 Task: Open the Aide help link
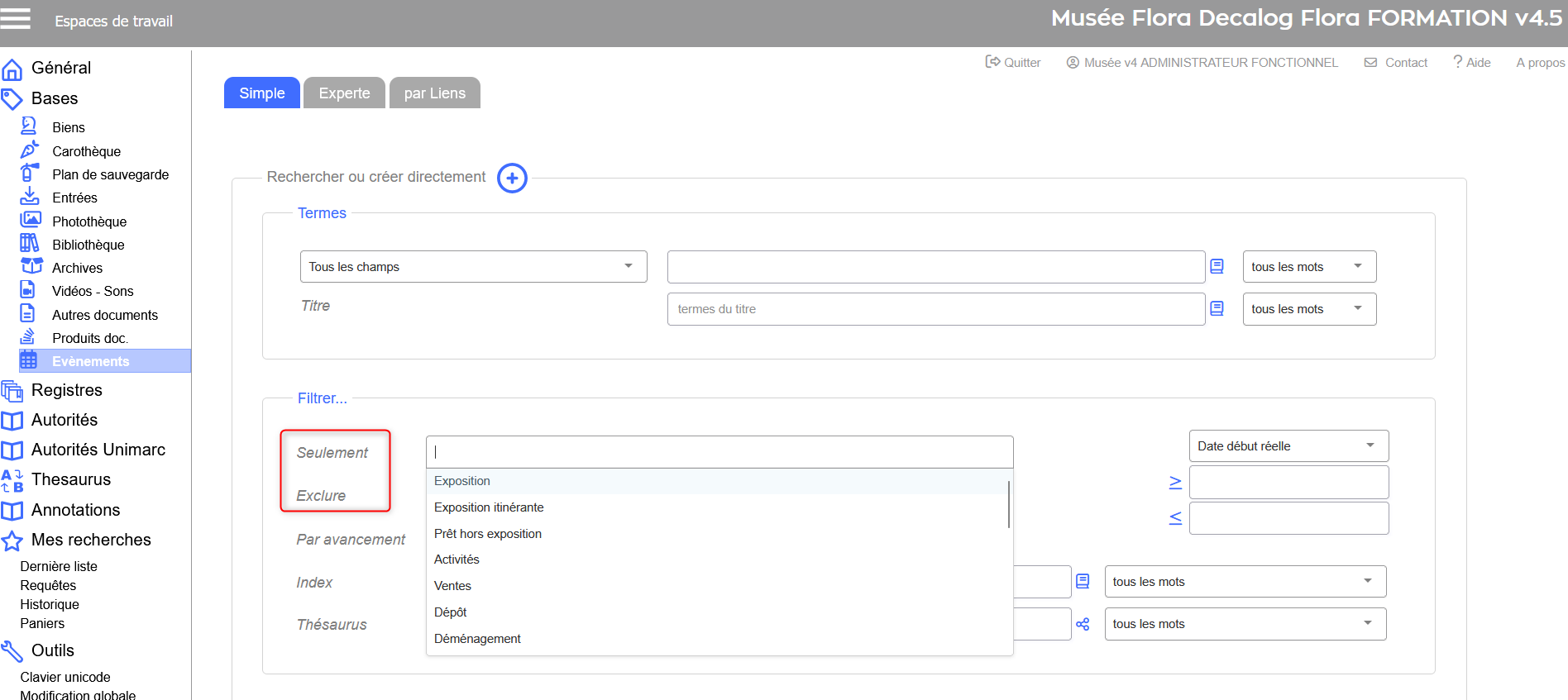click(x=1472, y=63)
